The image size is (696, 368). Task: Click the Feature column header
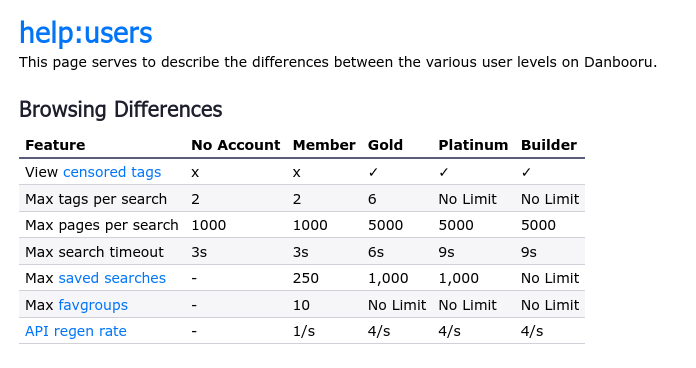pos(55,145)
